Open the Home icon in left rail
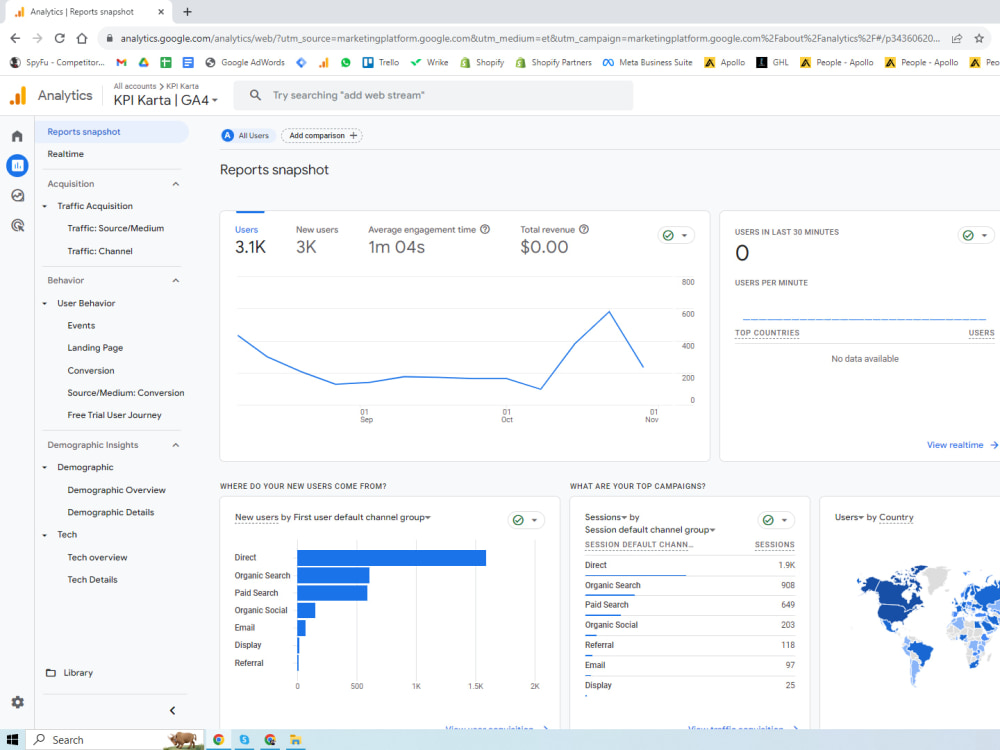This screenshot has height=750, width=1000. pyautogui.click(x=17, y=136)
